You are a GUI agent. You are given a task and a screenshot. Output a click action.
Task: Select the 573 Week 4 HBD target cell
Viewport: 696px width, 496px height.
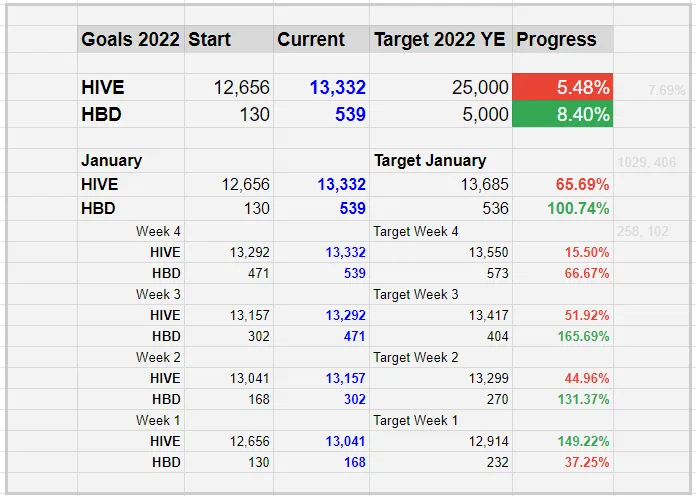[x=441, y=273]
